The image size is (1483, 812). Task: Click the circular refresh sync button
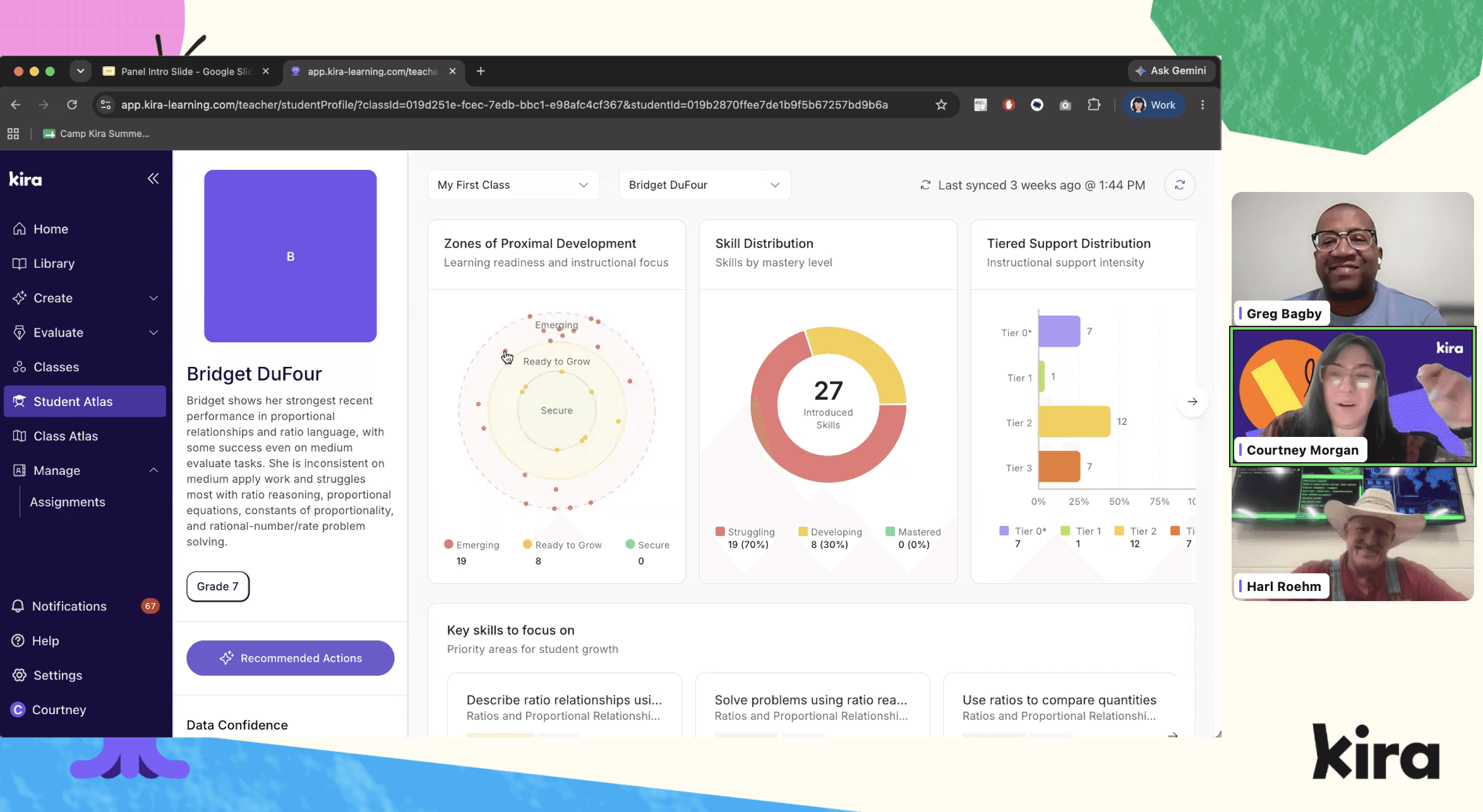(1179, 185)
